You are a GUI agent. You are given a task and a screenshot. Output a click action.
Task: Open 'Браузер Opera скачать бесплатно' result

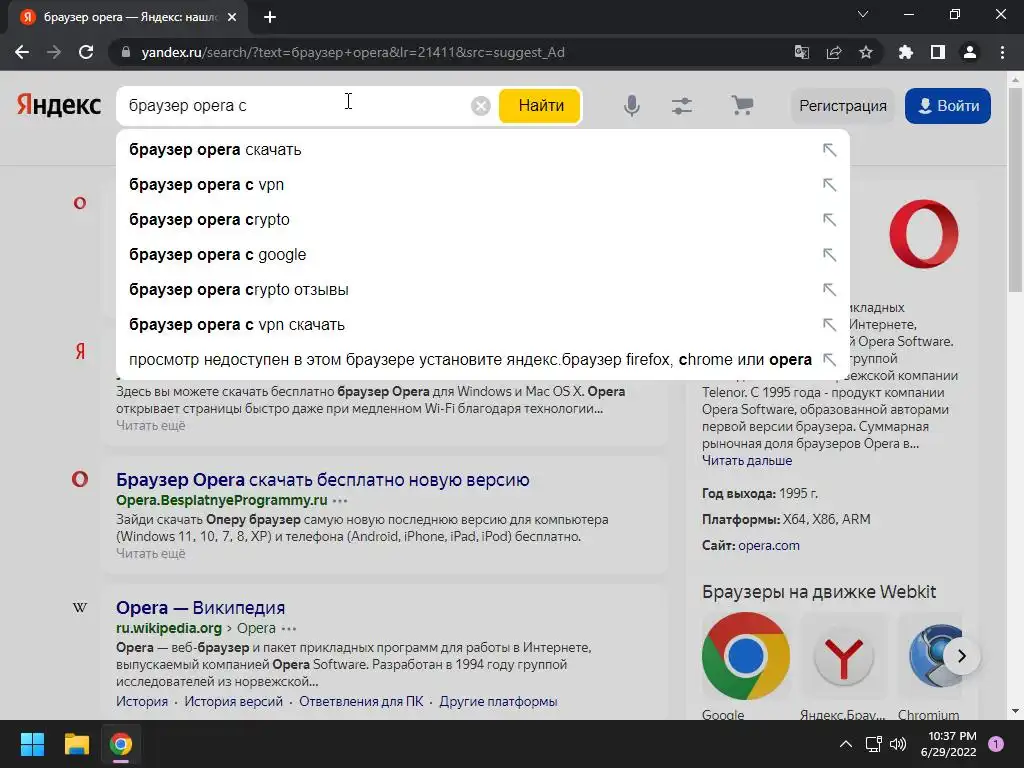pos(323,480)
